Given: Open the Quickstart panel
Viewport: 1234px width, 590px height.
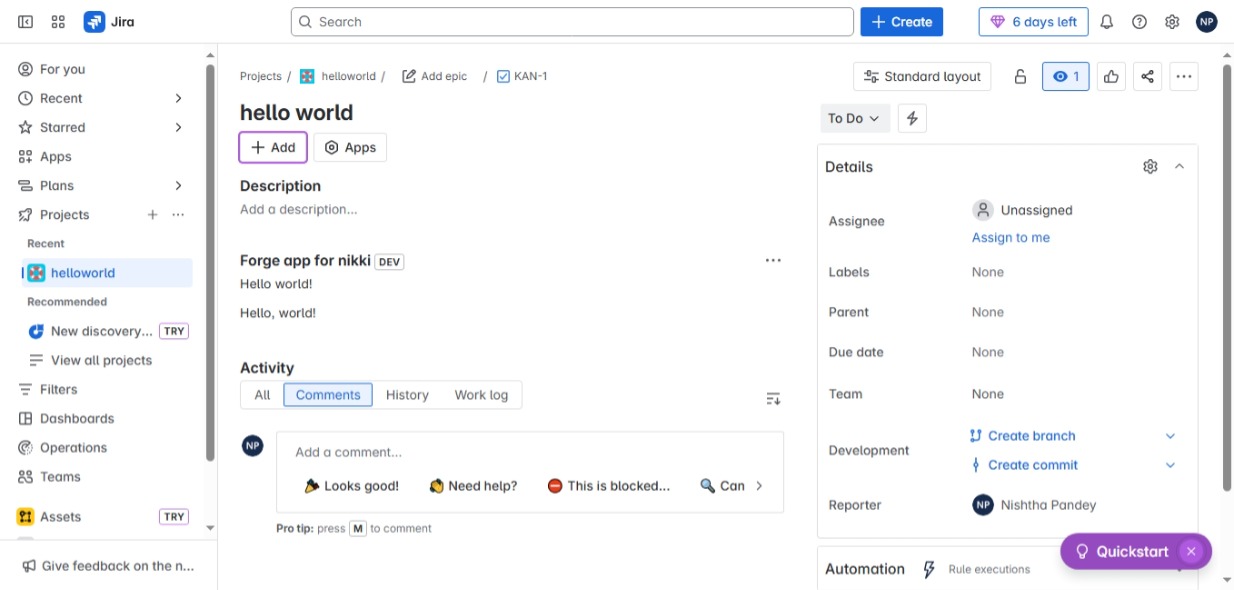Looking at the screenshot, I should click(1121, 552).
